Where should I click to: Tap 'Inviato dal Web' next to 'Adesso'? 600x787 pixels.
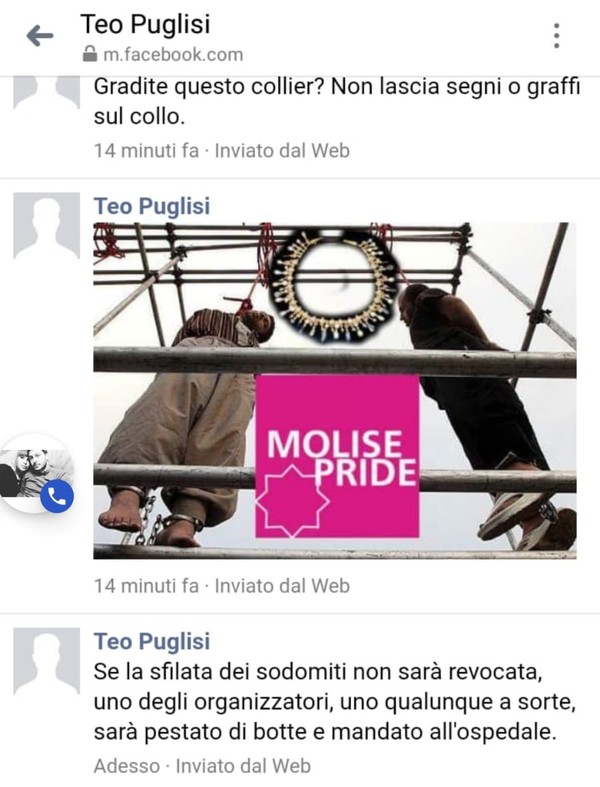(244, 766)
